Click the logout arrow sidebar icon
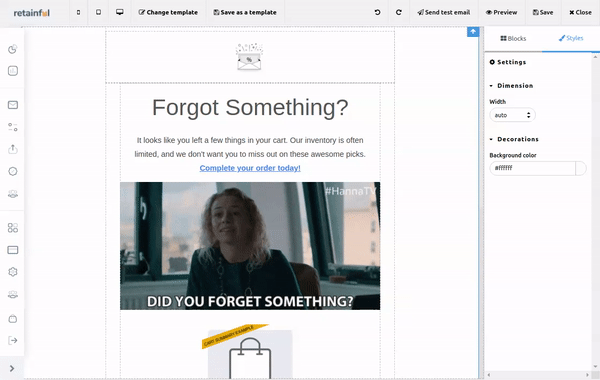This screenshot has height=380, width=600. [x=13, y=340]
